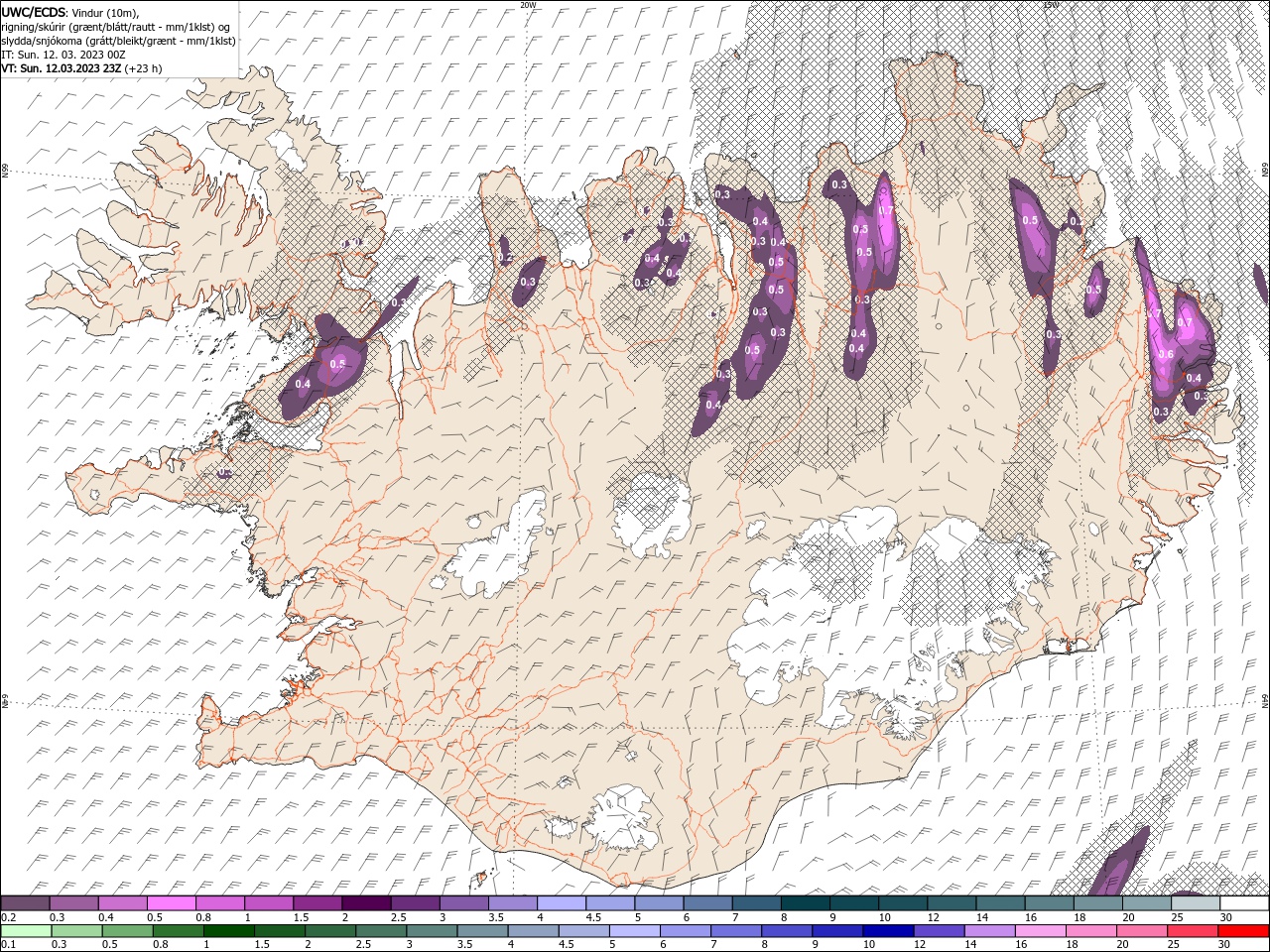
Task: Click the 'slydda/snjókoma' legend description line
Action: coord(119,41)
